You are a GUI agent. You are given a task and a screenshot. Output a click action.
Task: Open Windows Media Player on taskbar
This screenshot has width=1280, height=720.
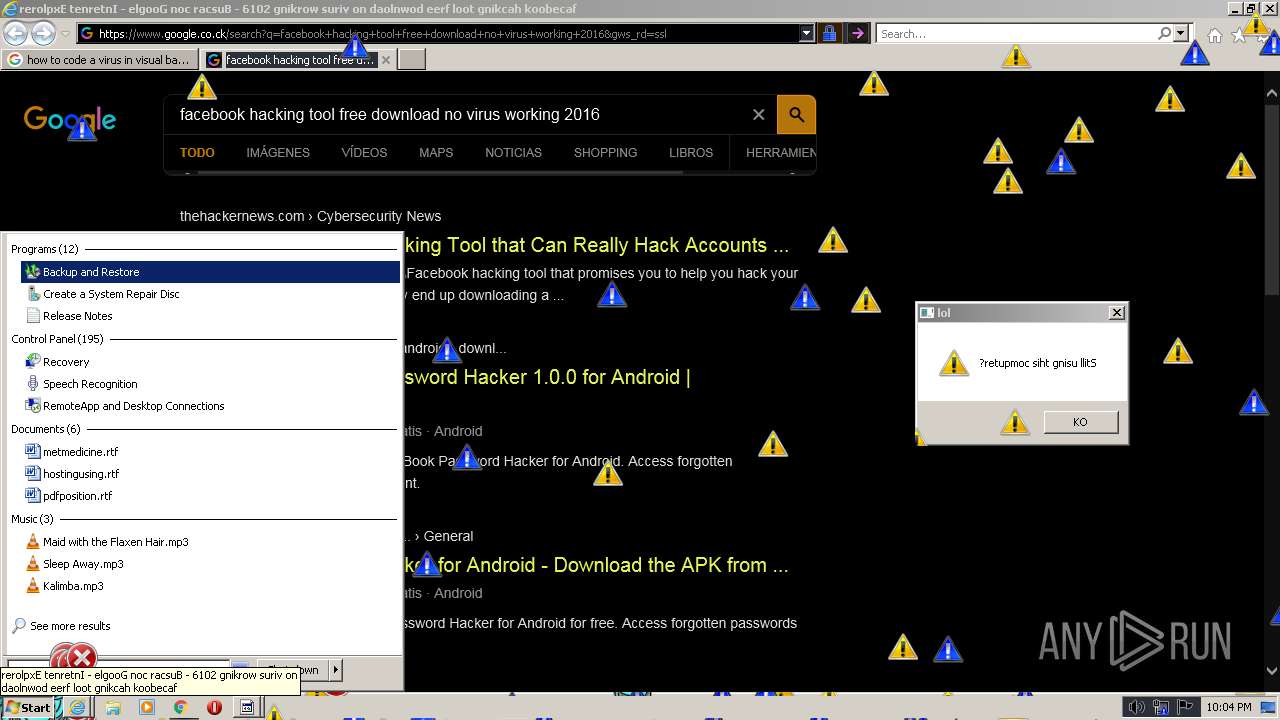click(x=146, y=707)
